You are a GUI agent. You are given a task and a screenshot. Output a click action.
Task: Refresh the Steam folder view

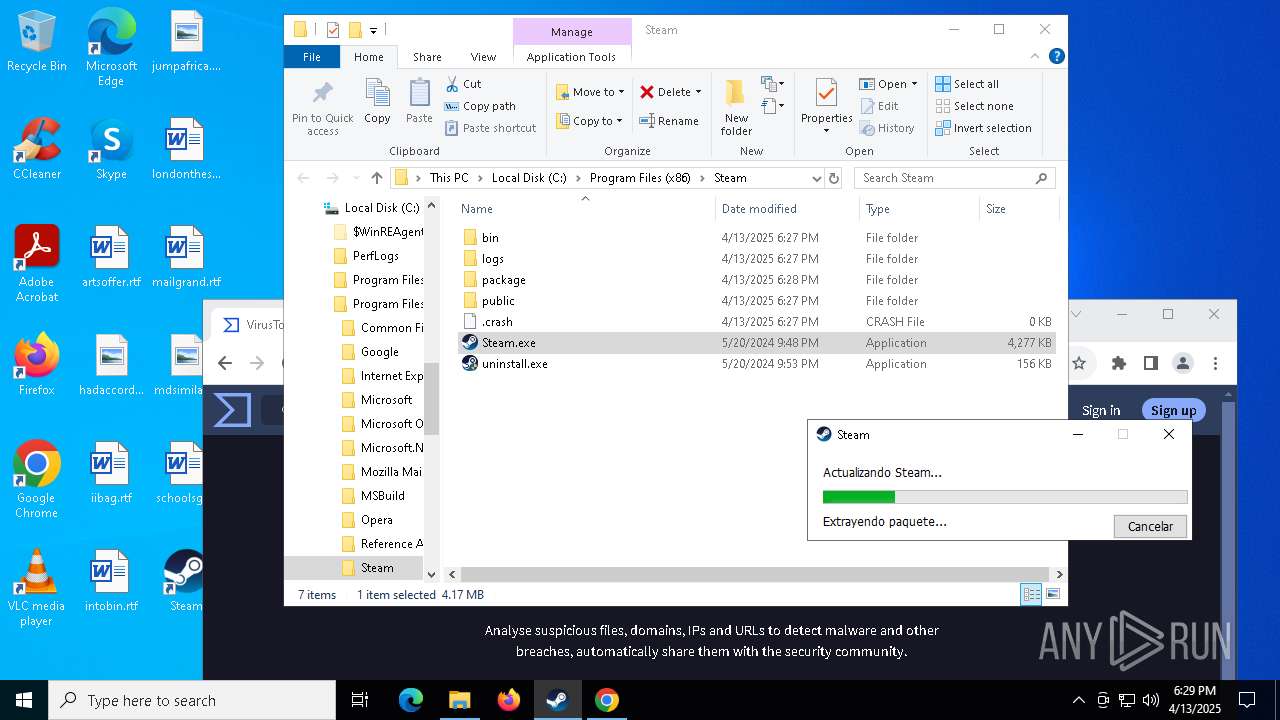(x=834, y=178)
